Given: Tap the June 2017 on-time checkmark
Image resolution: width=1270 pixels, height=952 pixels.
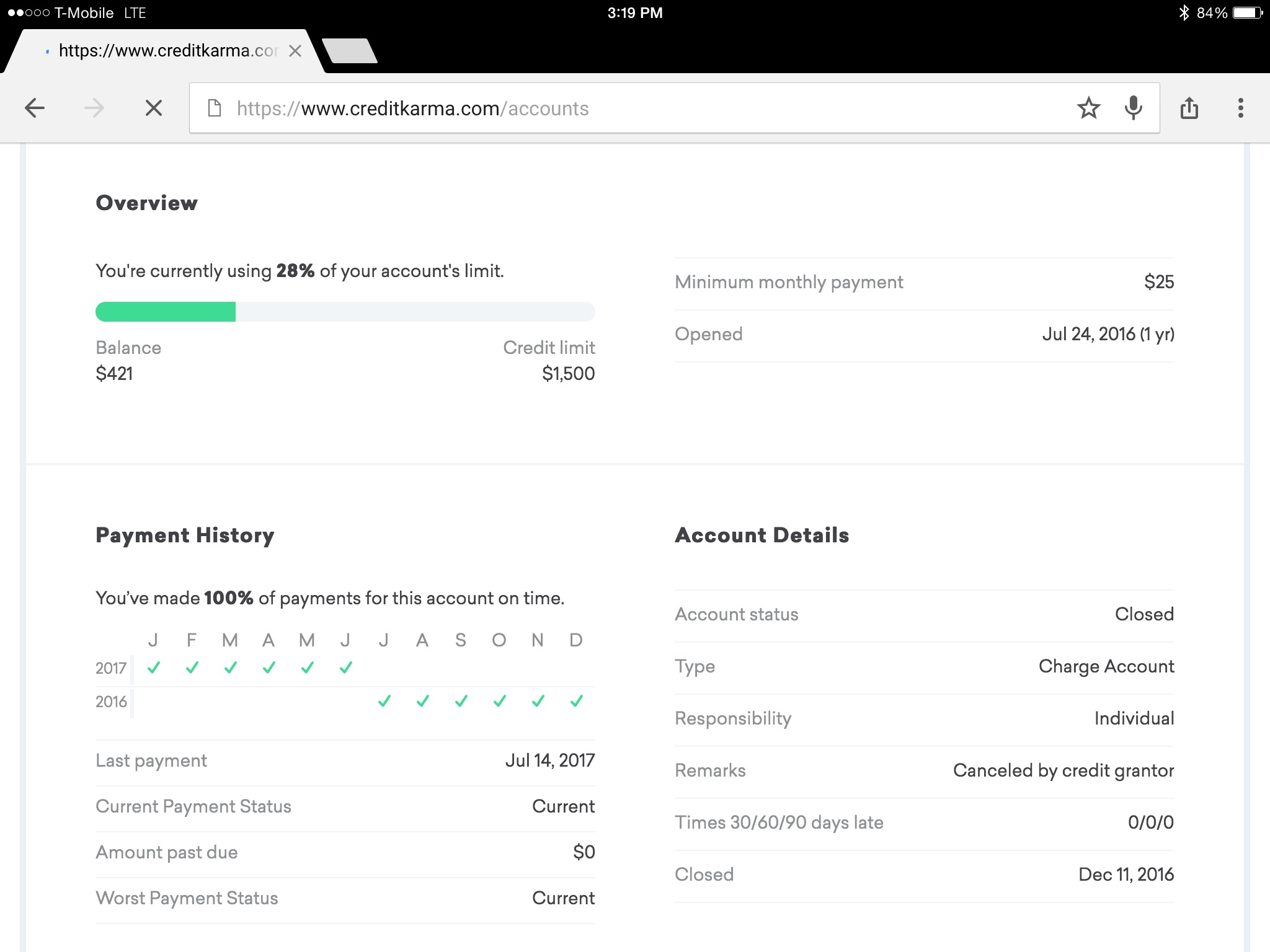Looking at the screenshot, I should [x=346, y=668].
